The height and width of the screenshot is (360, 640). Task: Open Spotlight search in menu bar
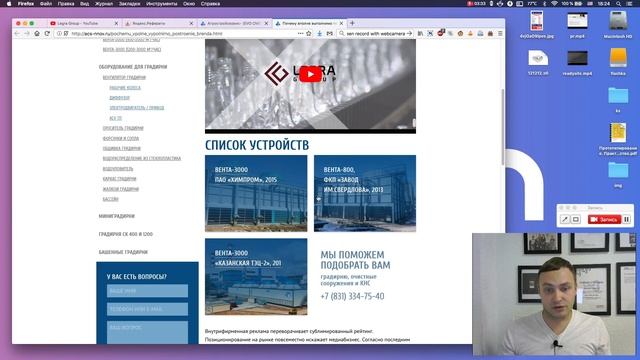tap(618, 4)
